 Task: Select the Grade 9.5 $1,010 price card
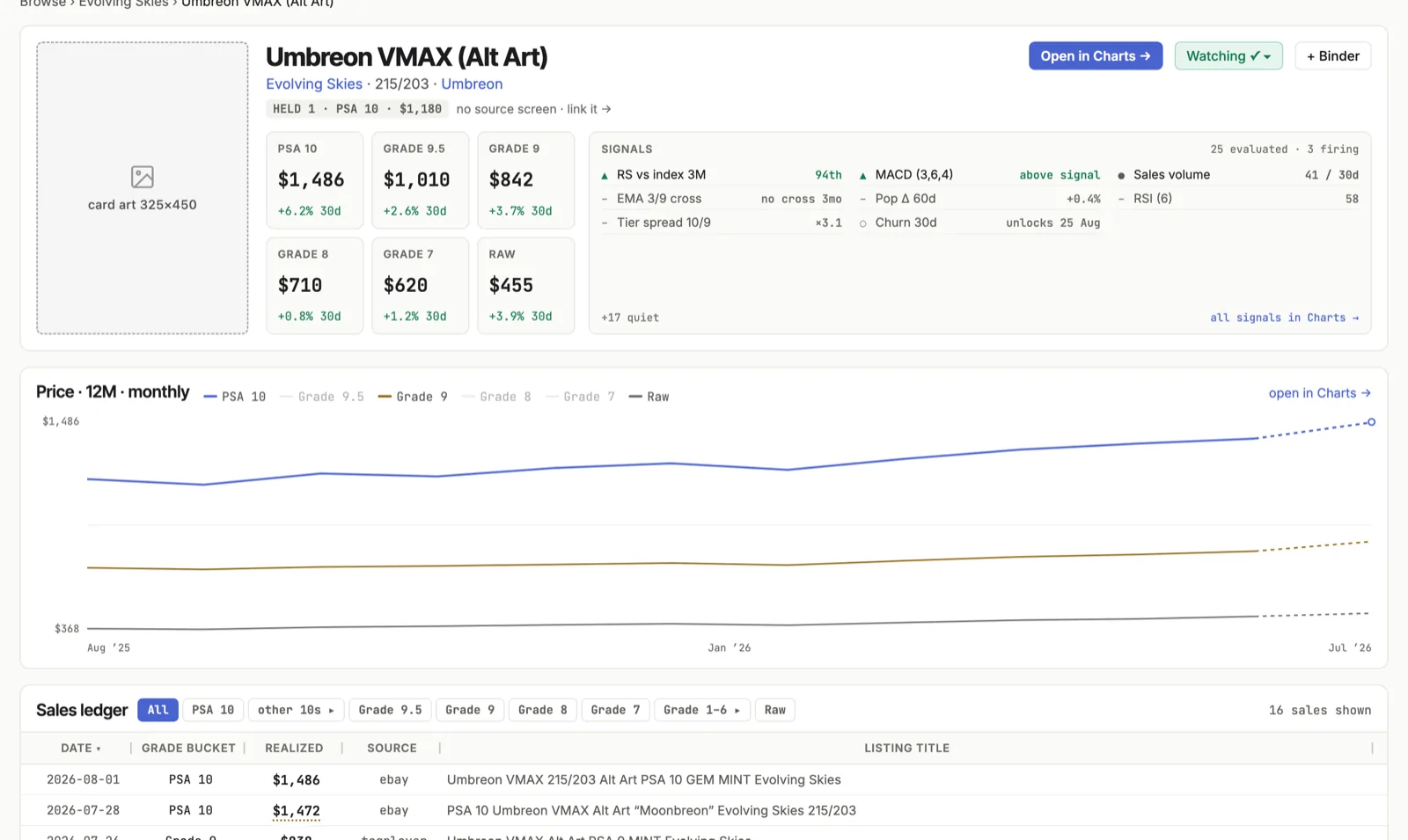[x=421, y=180]
